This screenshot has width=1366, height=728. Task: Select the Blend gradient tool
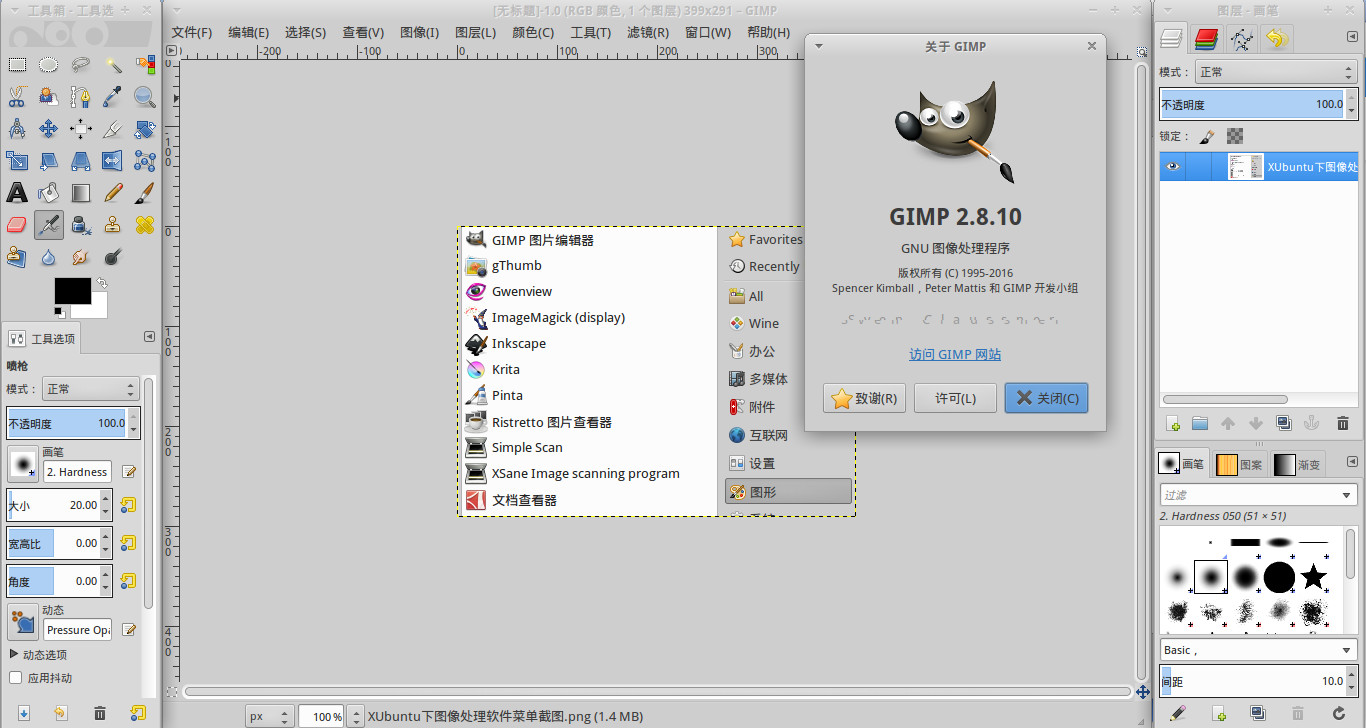pos(81,193)
